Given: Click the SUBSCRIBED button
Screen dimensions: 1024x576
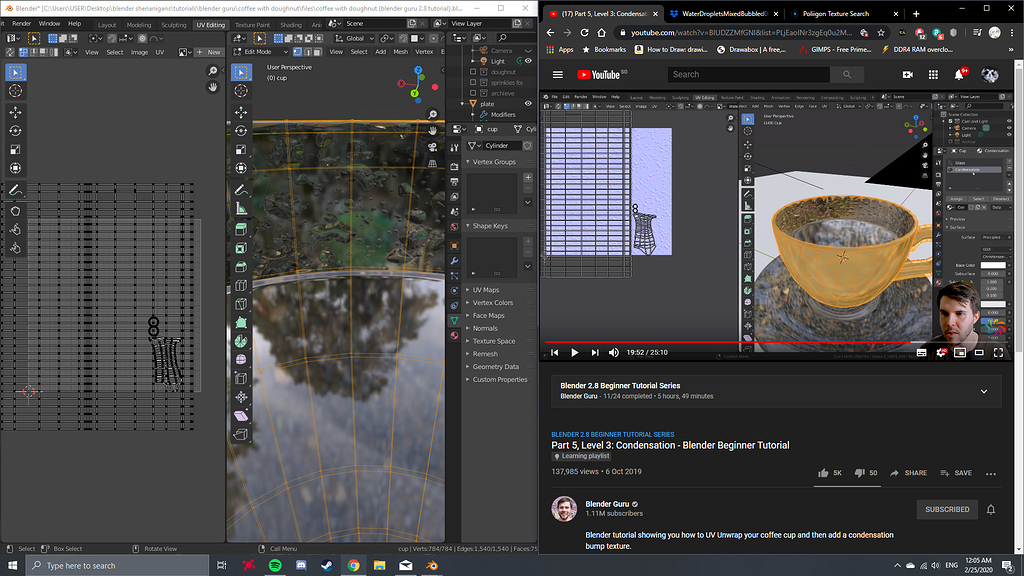Looking at the screenshot, I should (x=946, y=509).
